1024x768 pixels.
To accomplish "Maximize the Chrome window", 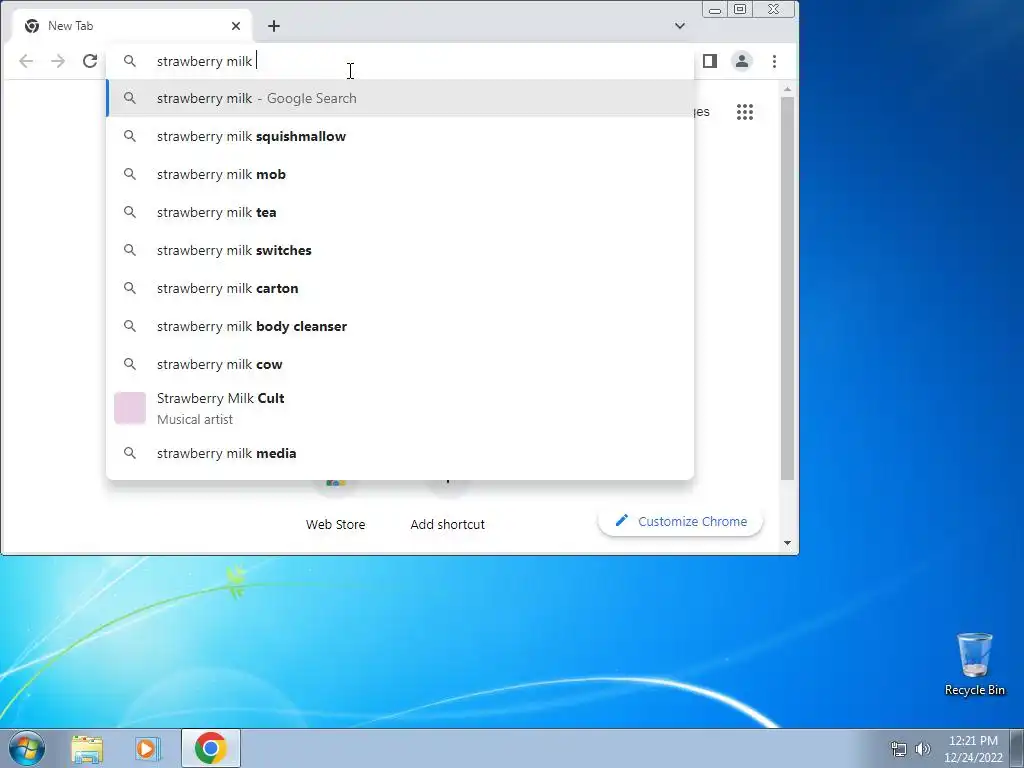I will point(740,9).
